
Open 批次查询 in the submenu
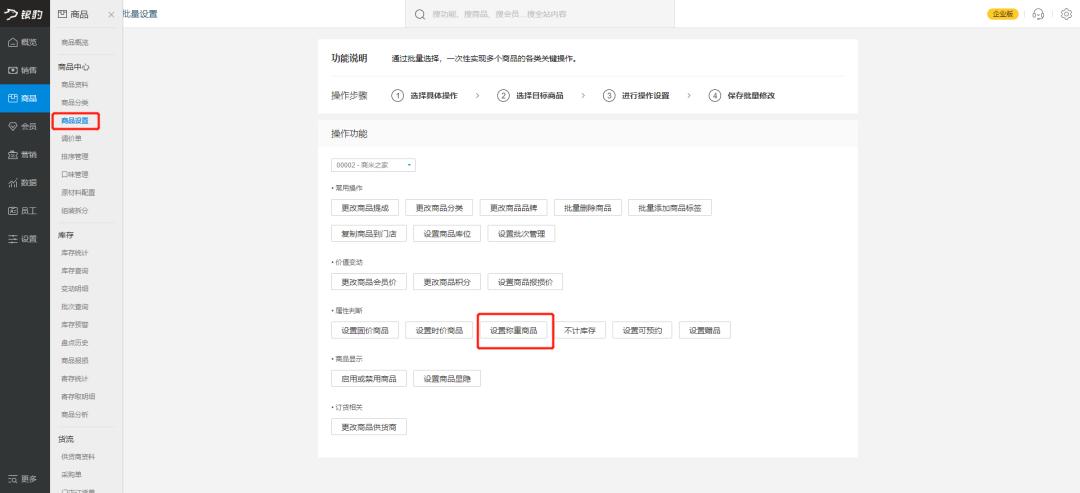[x=74, y=306]
